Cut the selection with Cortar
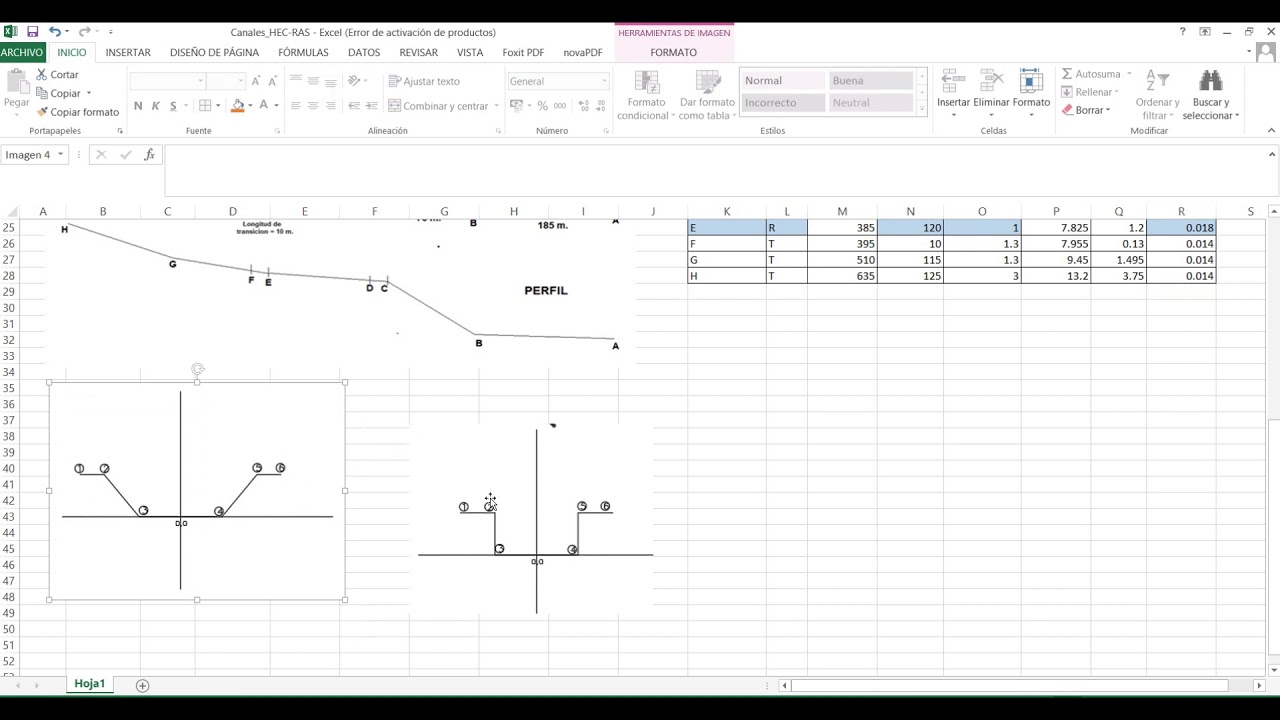This screenshot has width=1280, height=720. click(57, 75)
